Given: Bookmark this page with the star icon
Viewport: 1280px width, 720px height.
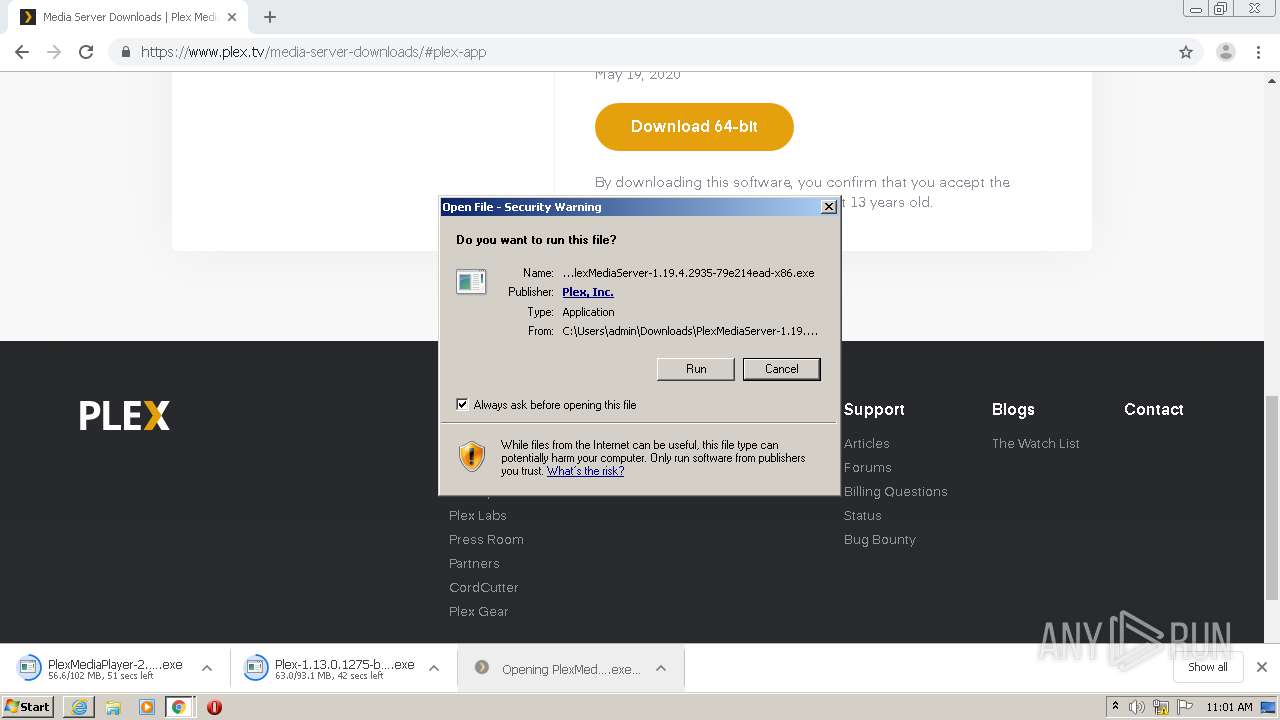Looking at the screenshot, I should pyautogui.click(x=1186, y=52).
